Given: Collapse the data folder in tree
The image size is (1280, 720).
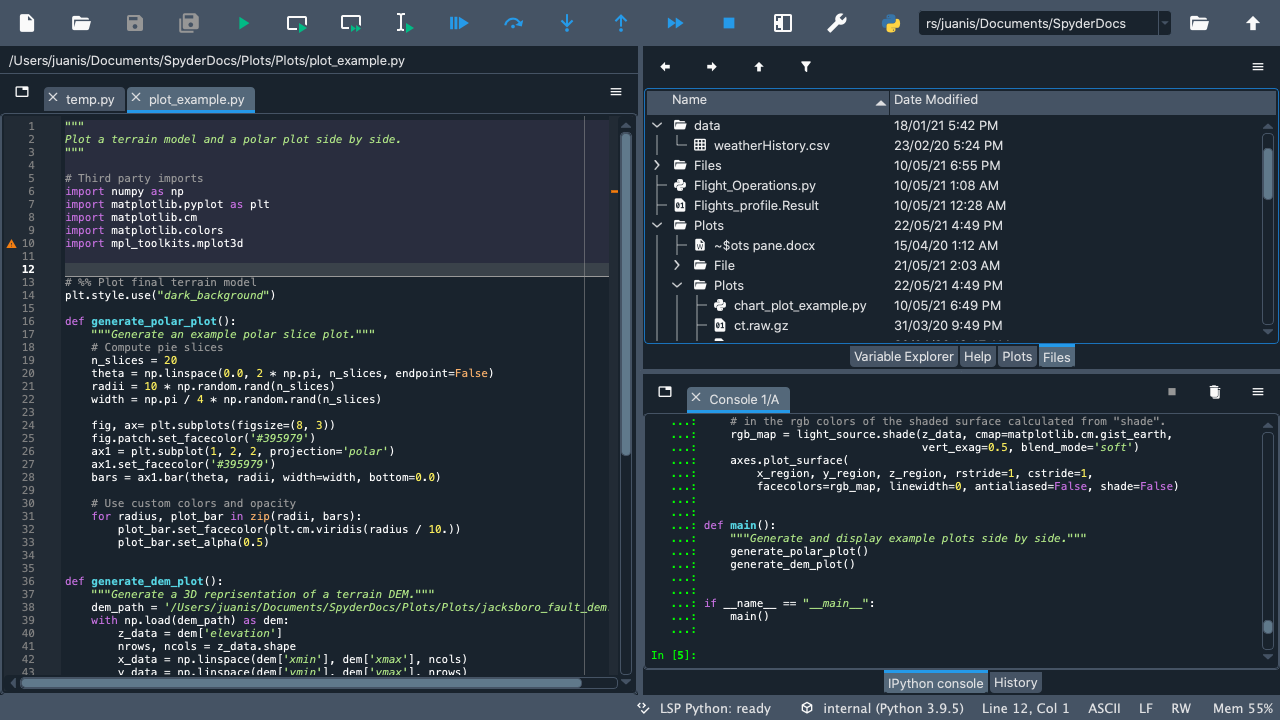Looking at the screenshot, I should click(657, 125).
